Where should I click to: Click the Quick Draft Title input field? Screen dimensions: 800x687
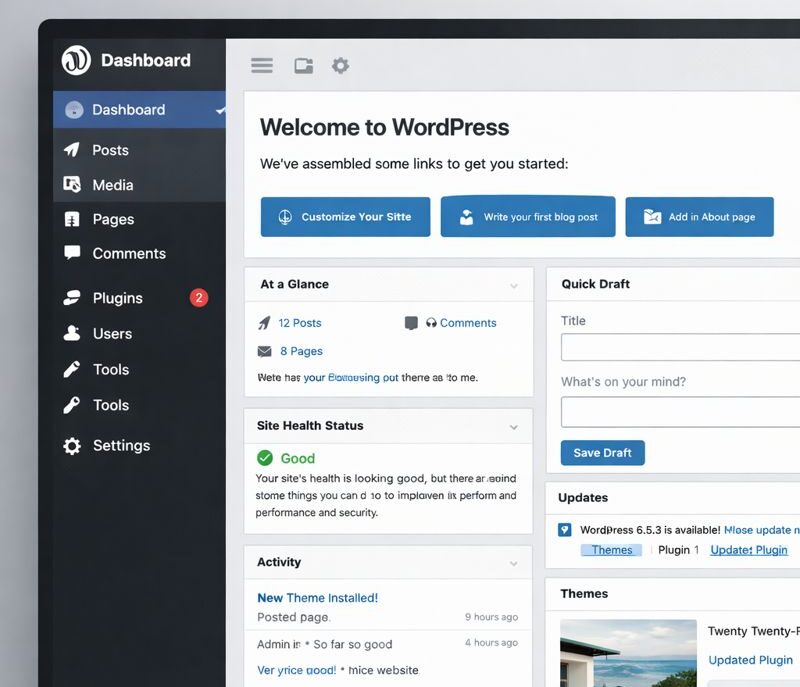tap(680, 347)
